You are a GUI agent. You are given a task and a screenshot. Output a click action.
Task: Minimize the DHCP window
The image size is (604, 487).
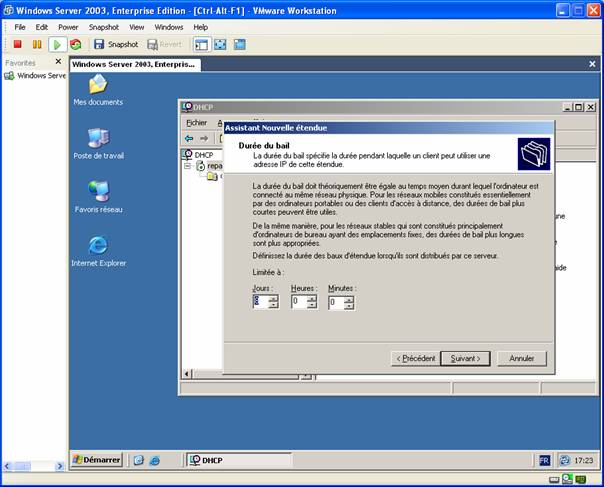coord(567,107)
